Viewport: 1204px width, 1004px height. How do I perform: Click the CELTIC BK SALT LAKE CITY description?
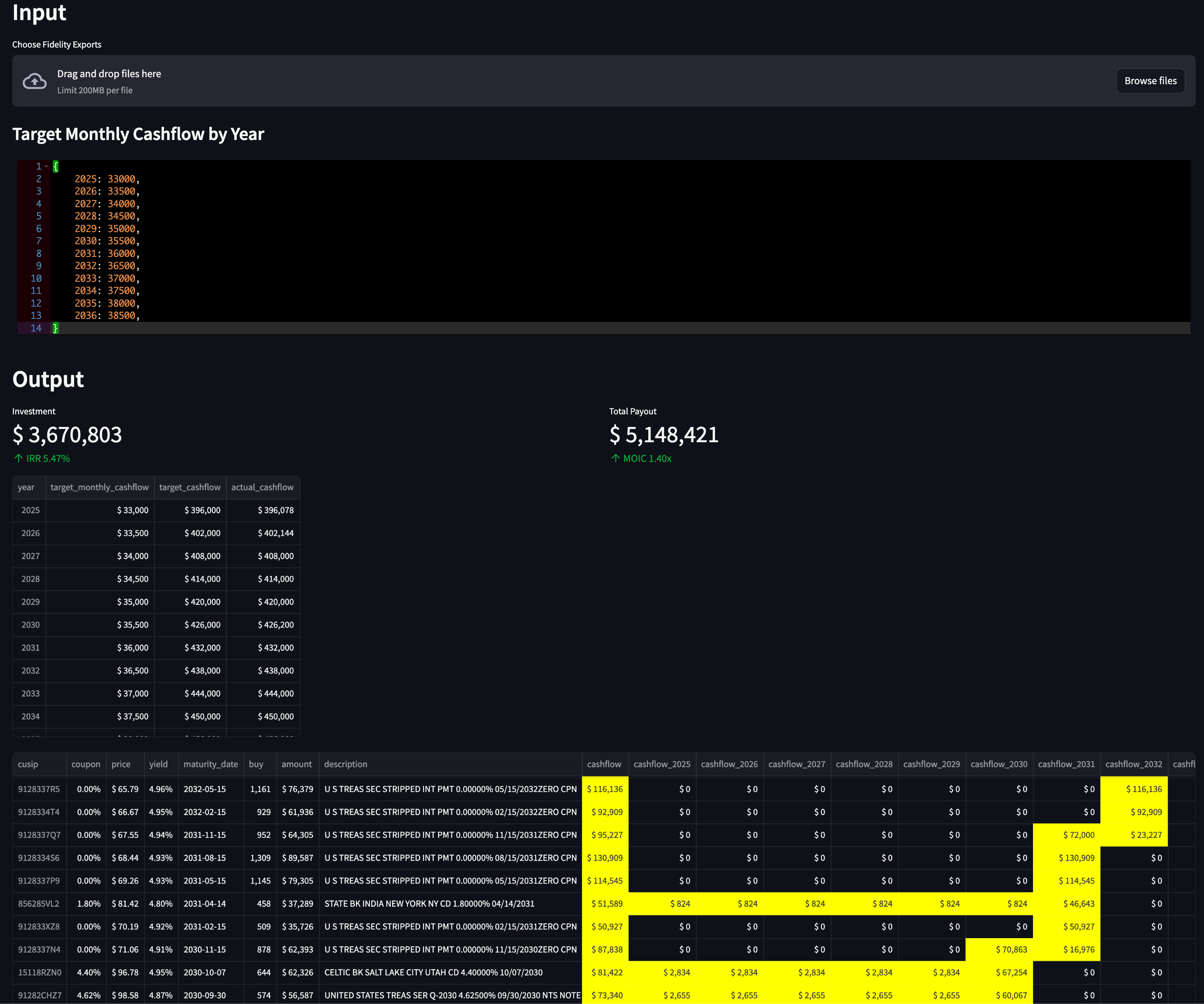[450, 973]
